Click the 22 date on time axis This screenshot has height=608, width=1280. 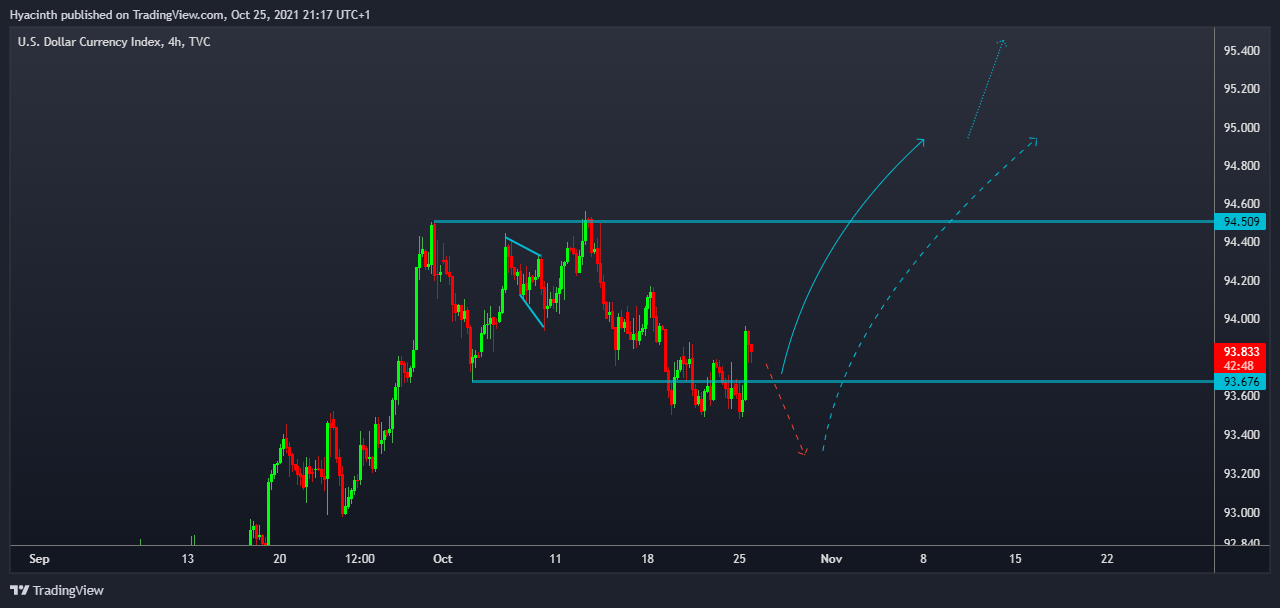click(1107, 559)
